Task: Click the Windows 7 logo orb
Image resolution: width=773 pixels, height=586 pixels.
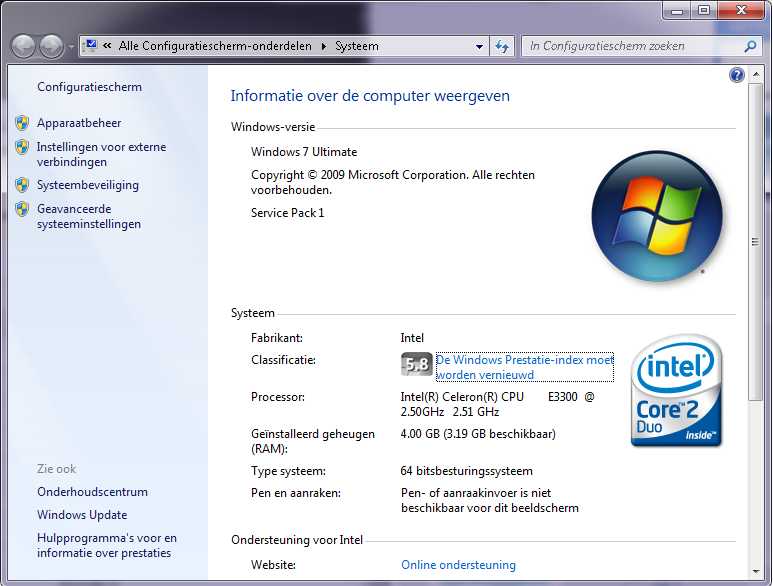Action: 657,216
